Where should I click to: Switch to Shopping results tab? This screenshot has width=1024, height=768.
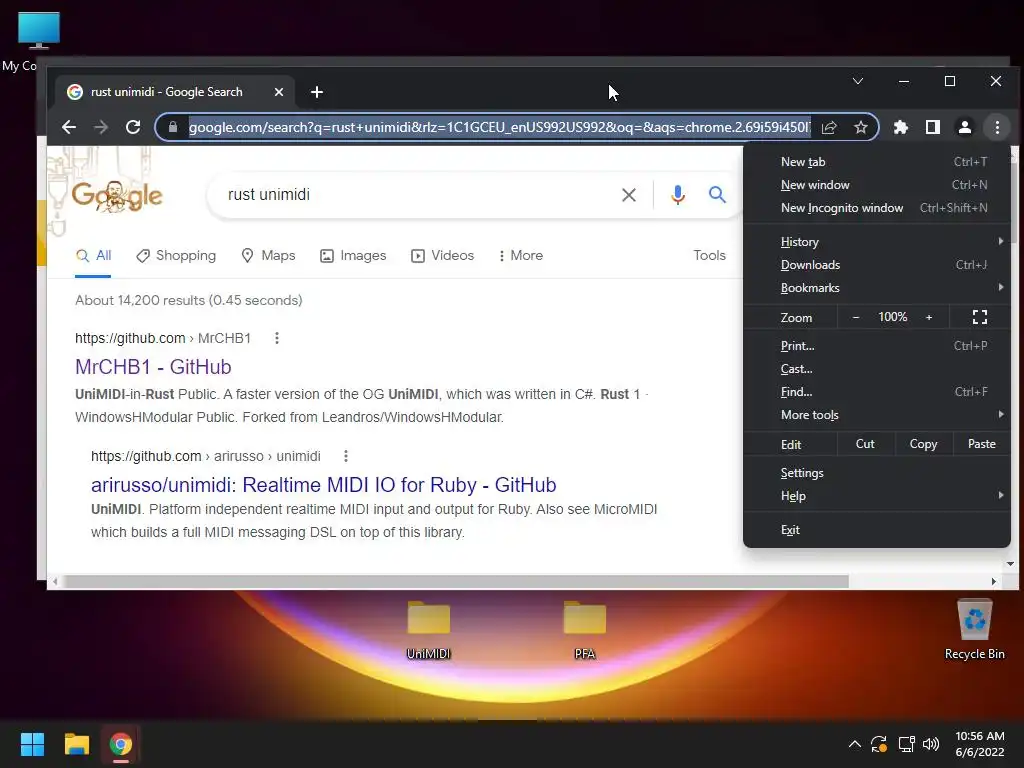(176, 255)
